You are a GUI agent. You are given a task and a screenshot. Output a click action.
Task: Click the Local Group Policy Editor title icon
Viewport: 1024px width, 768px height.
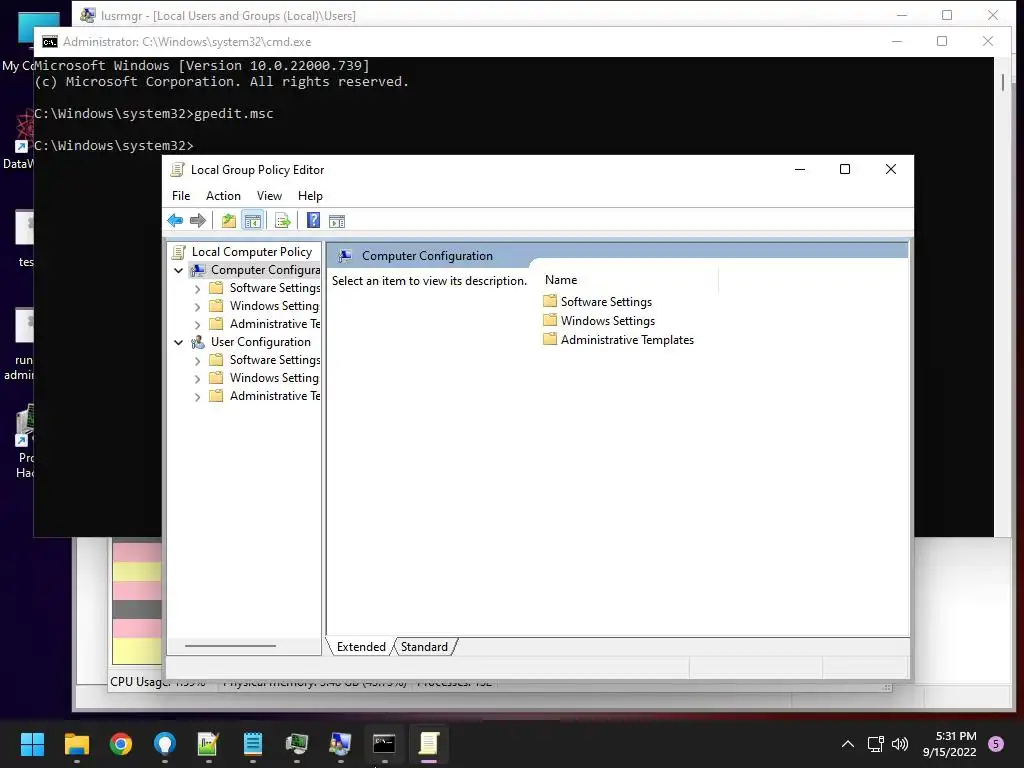click(x=177, y=170)
